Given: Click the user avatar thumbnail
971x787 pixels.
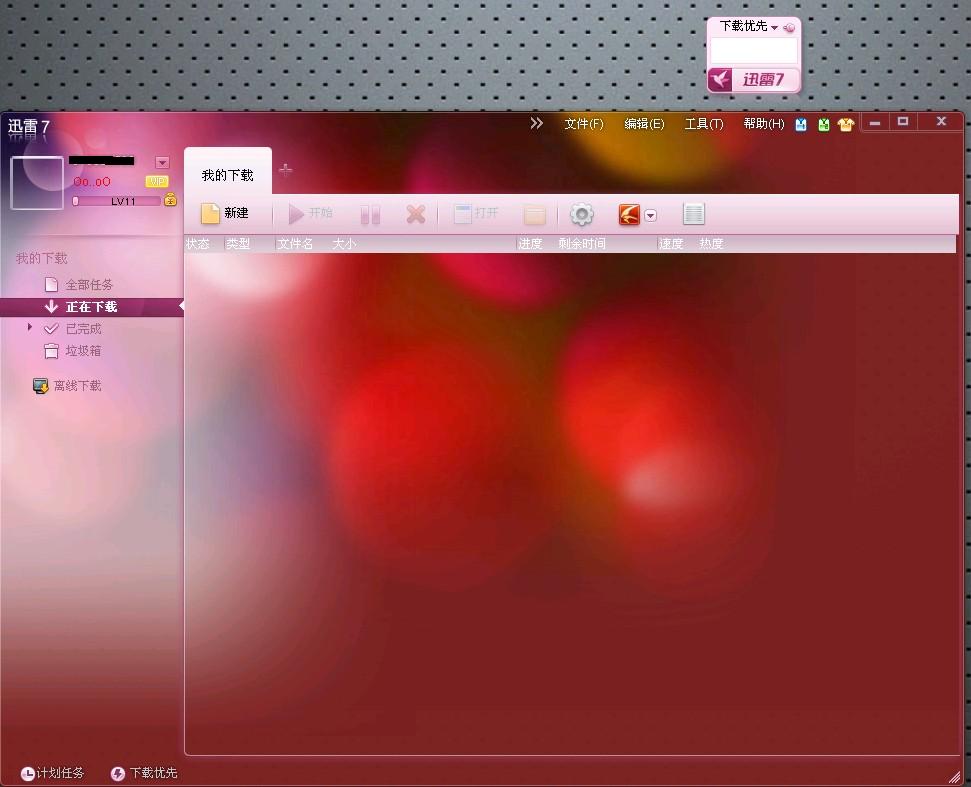Looking at the screenshot, I should (37, 183).
